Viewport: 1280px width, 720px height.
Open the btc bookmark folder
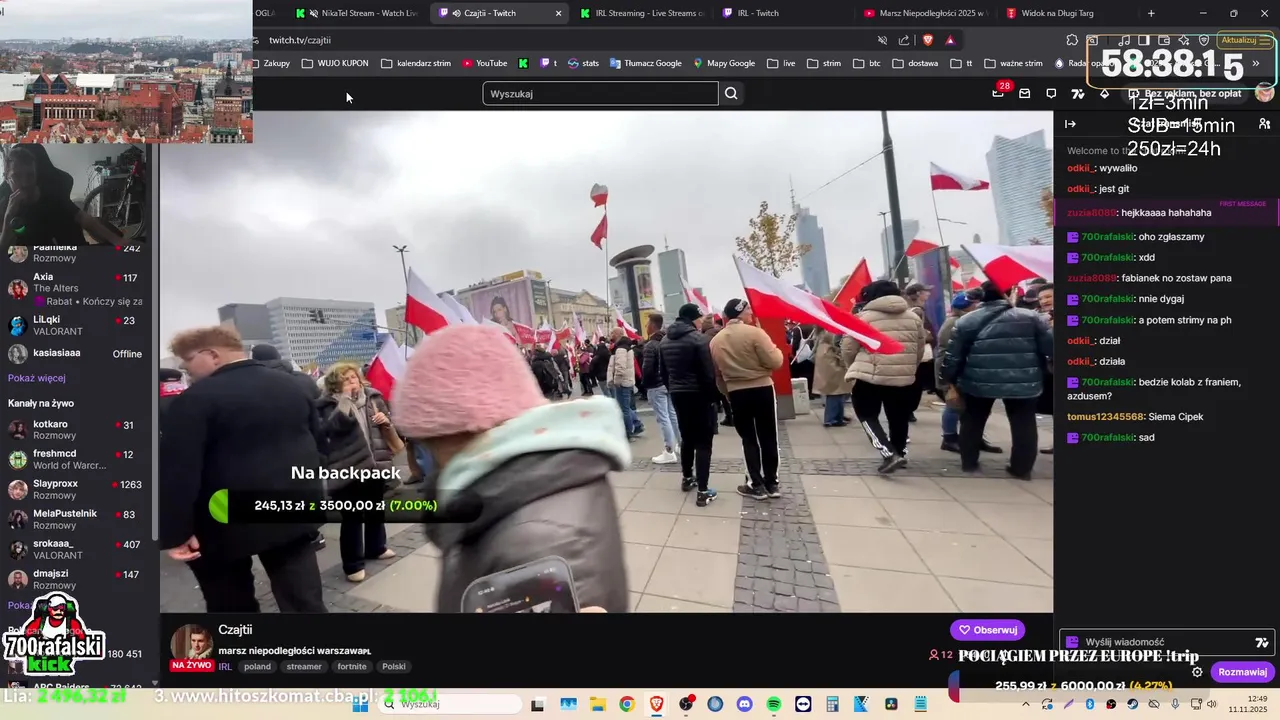(x=866, y=63)
